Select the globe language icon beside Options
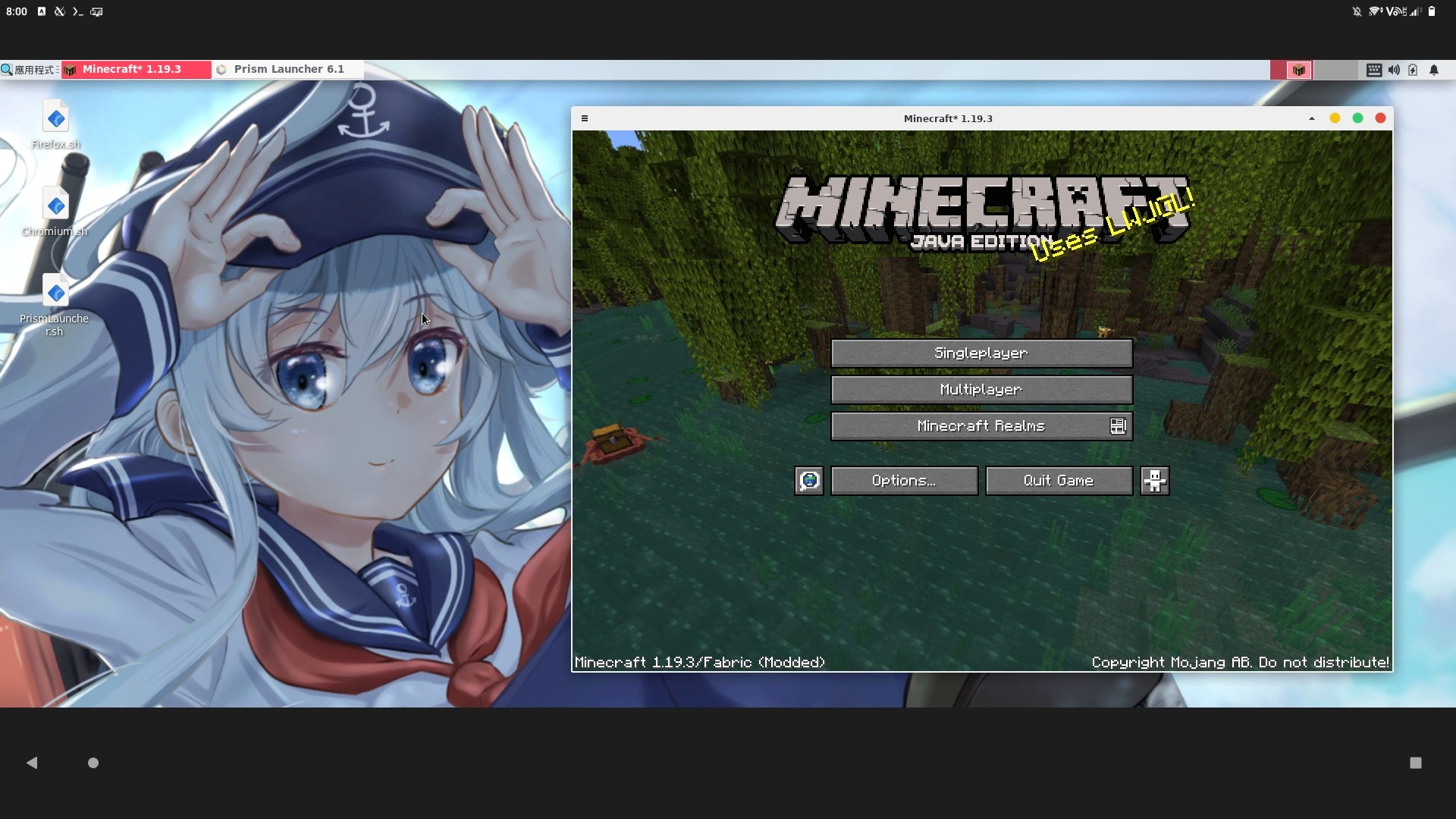Viewport: 1456px width, 819px height. click(808, 480)
